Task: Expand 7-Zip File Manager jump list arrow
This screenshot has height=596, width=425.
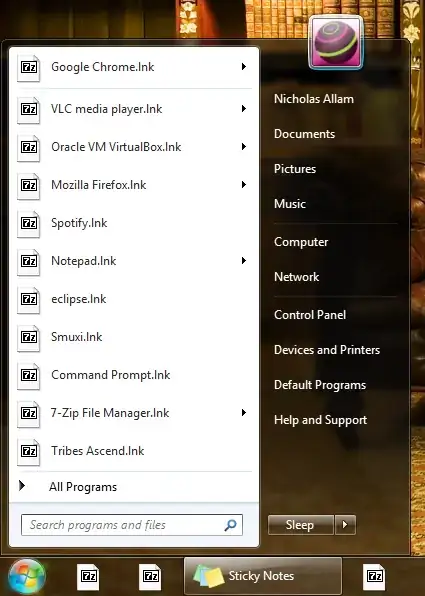Action: click(x=244, y=413)
